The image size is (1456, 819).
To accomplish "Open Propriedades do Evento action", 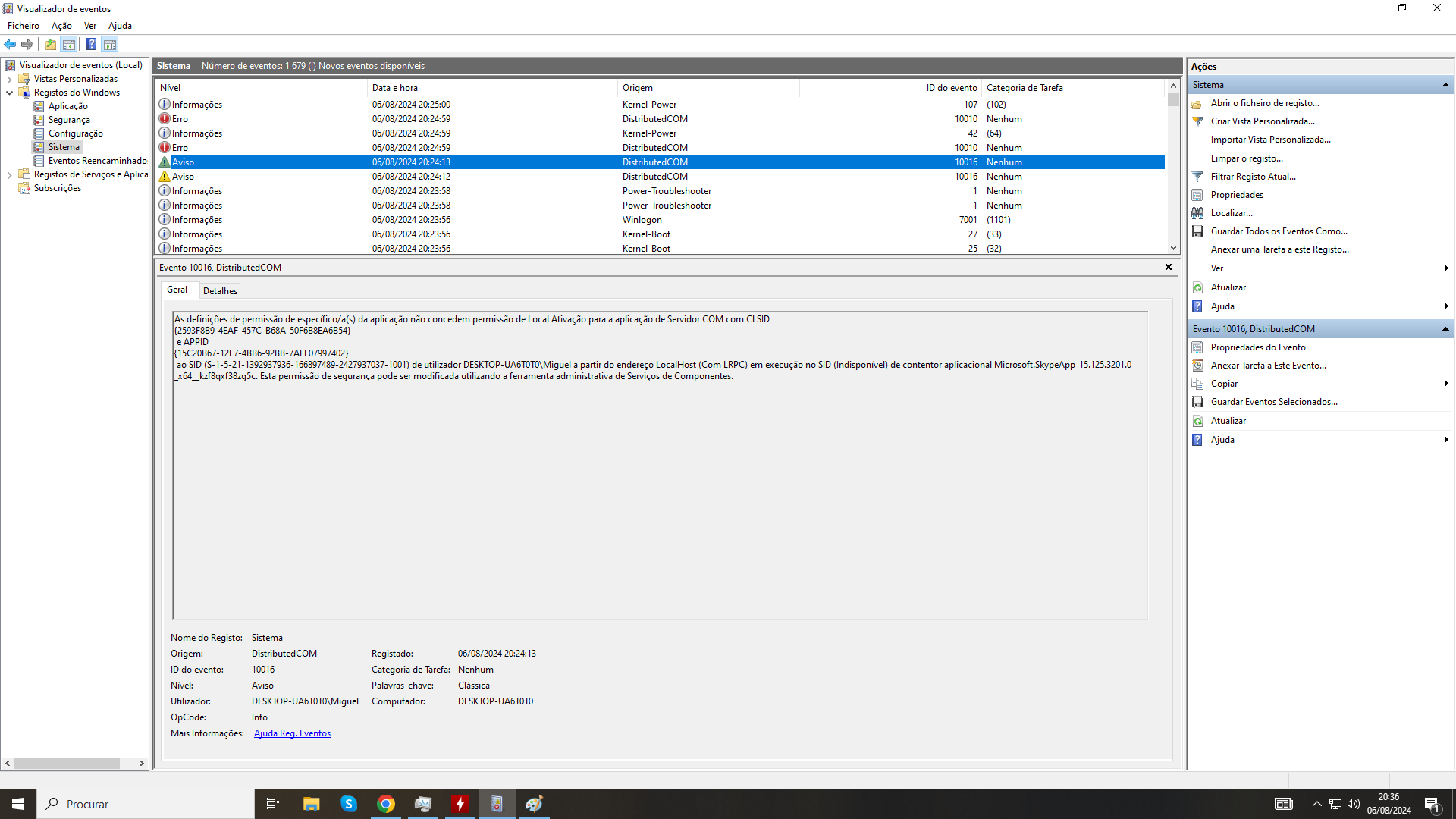I will [1257, 347].
